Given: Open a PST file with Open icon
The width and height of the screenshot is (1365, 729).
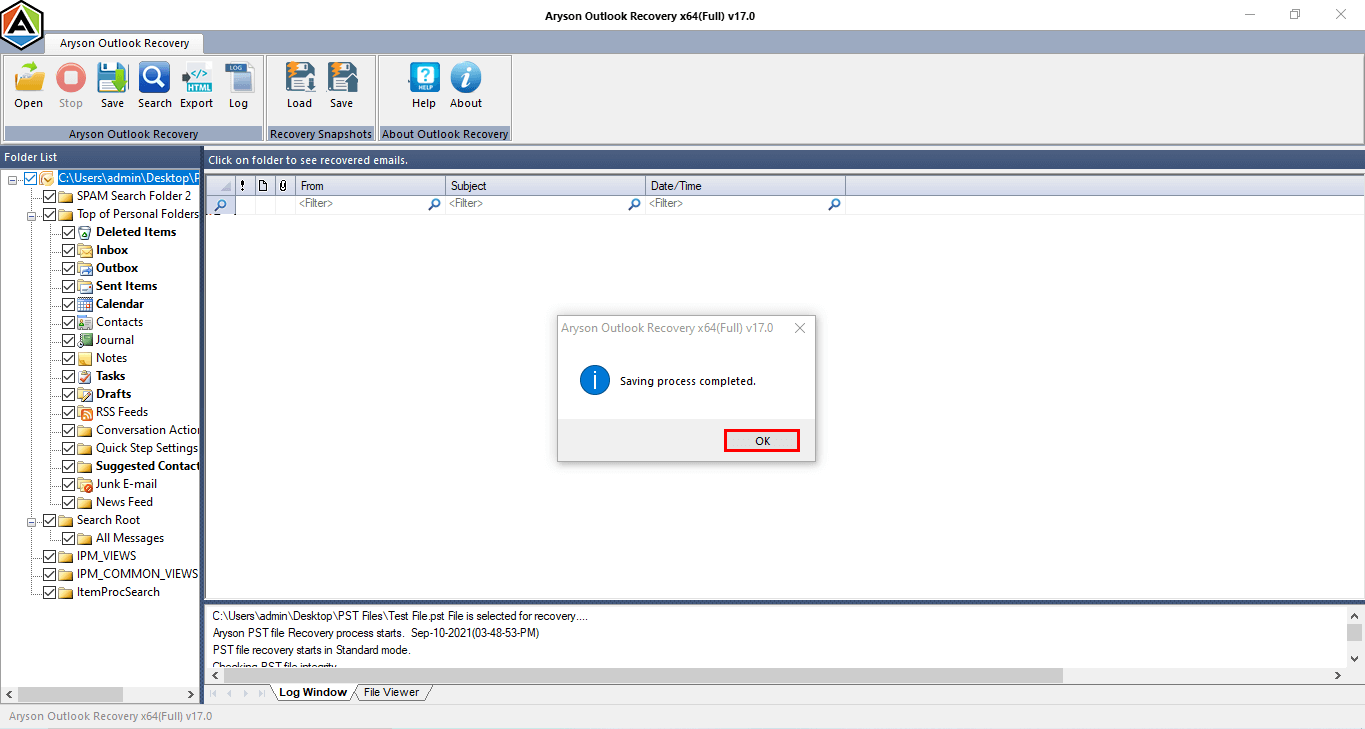Looking at the screenshot, I should [x=29, y=85].
